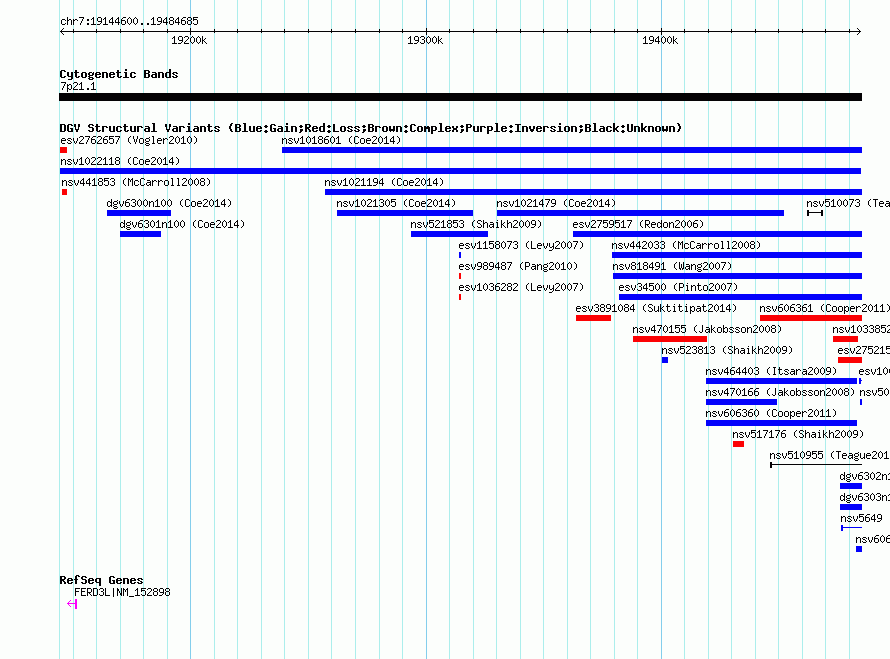Screen dimensions: 890x659
Task: Open the nsv5649 variant label
Action: click(x=861, y=518)
